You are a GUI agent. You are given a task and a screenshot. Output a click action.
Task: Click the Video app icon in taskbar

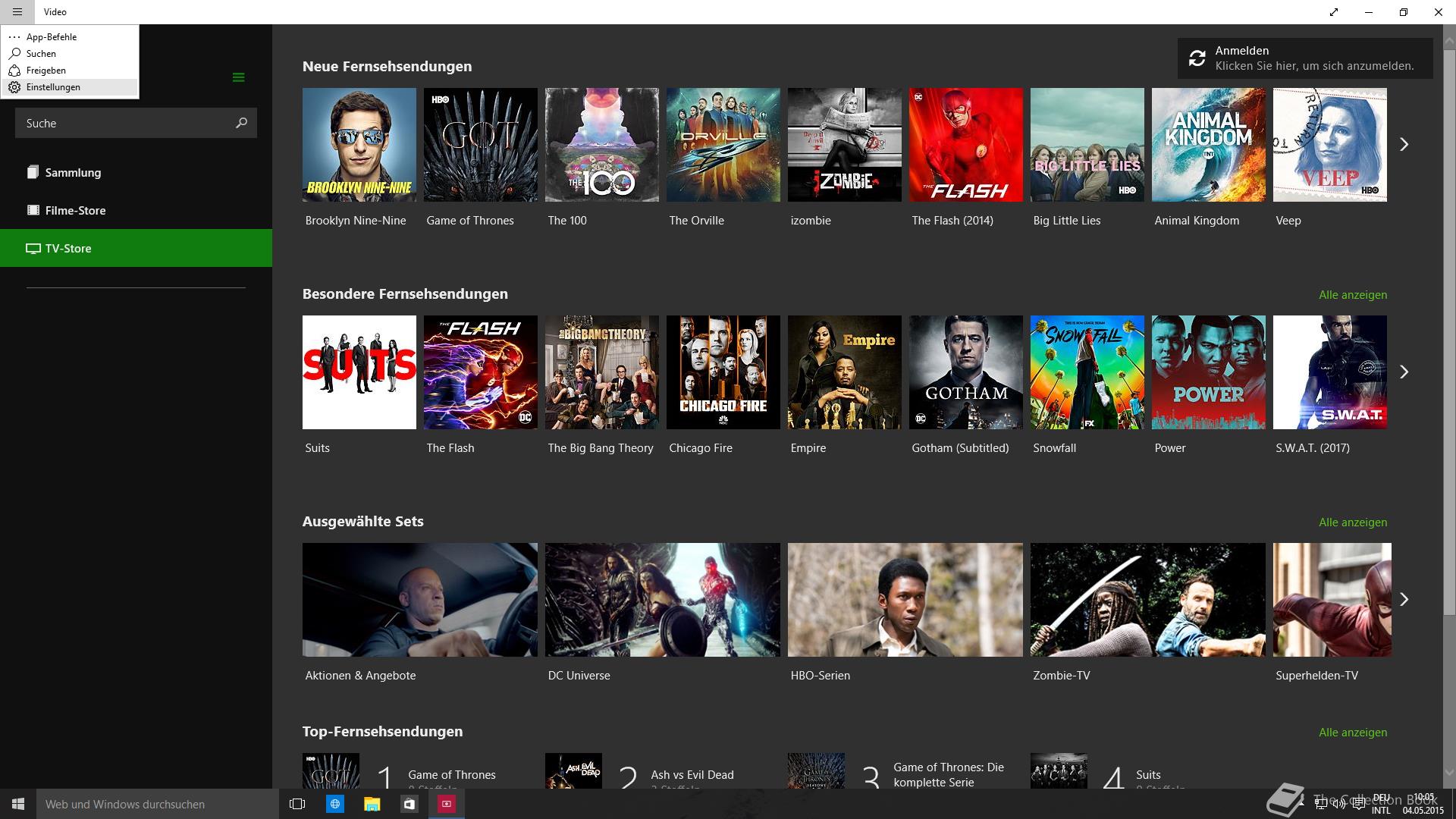(447, 804)
